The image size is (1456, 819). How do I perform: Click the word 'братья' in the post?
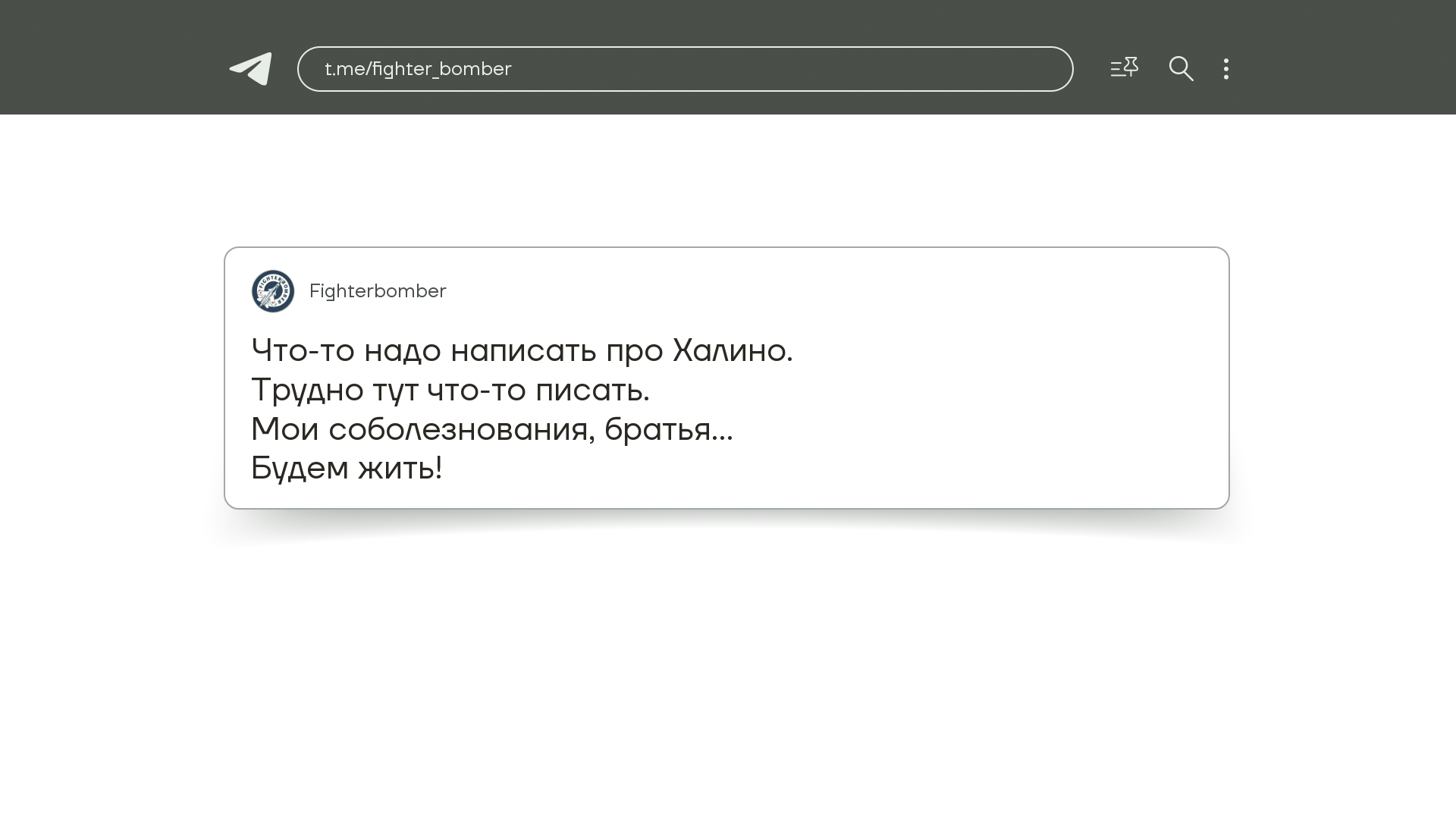[657, 430]
